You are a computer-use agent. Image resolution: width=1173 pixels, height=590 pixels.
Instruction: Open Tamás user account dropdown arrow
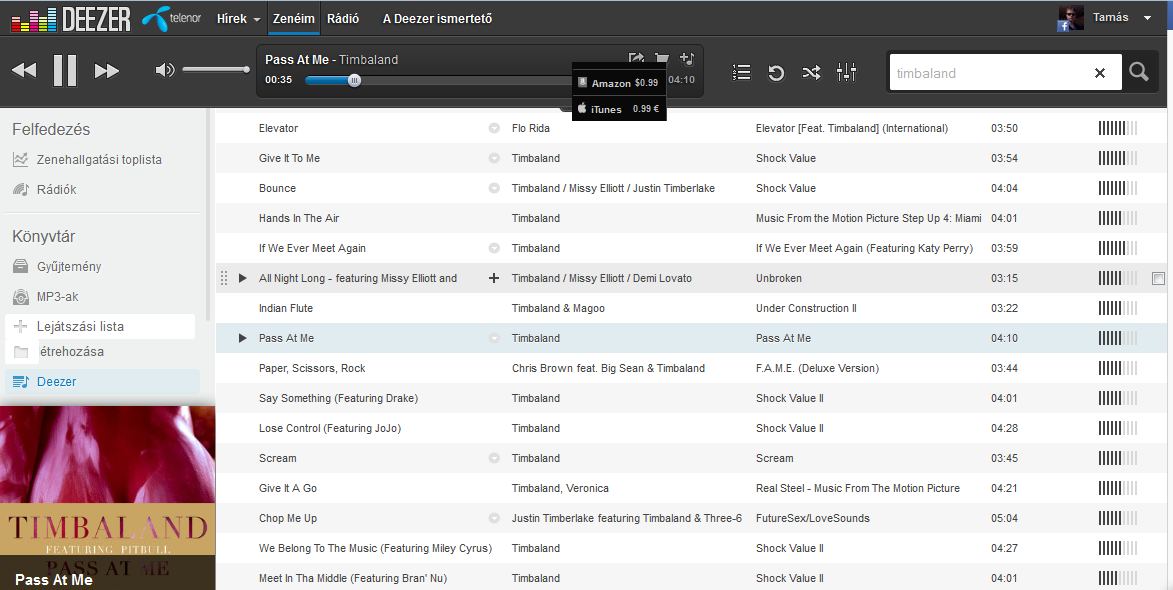click(x=1147, y=18)
